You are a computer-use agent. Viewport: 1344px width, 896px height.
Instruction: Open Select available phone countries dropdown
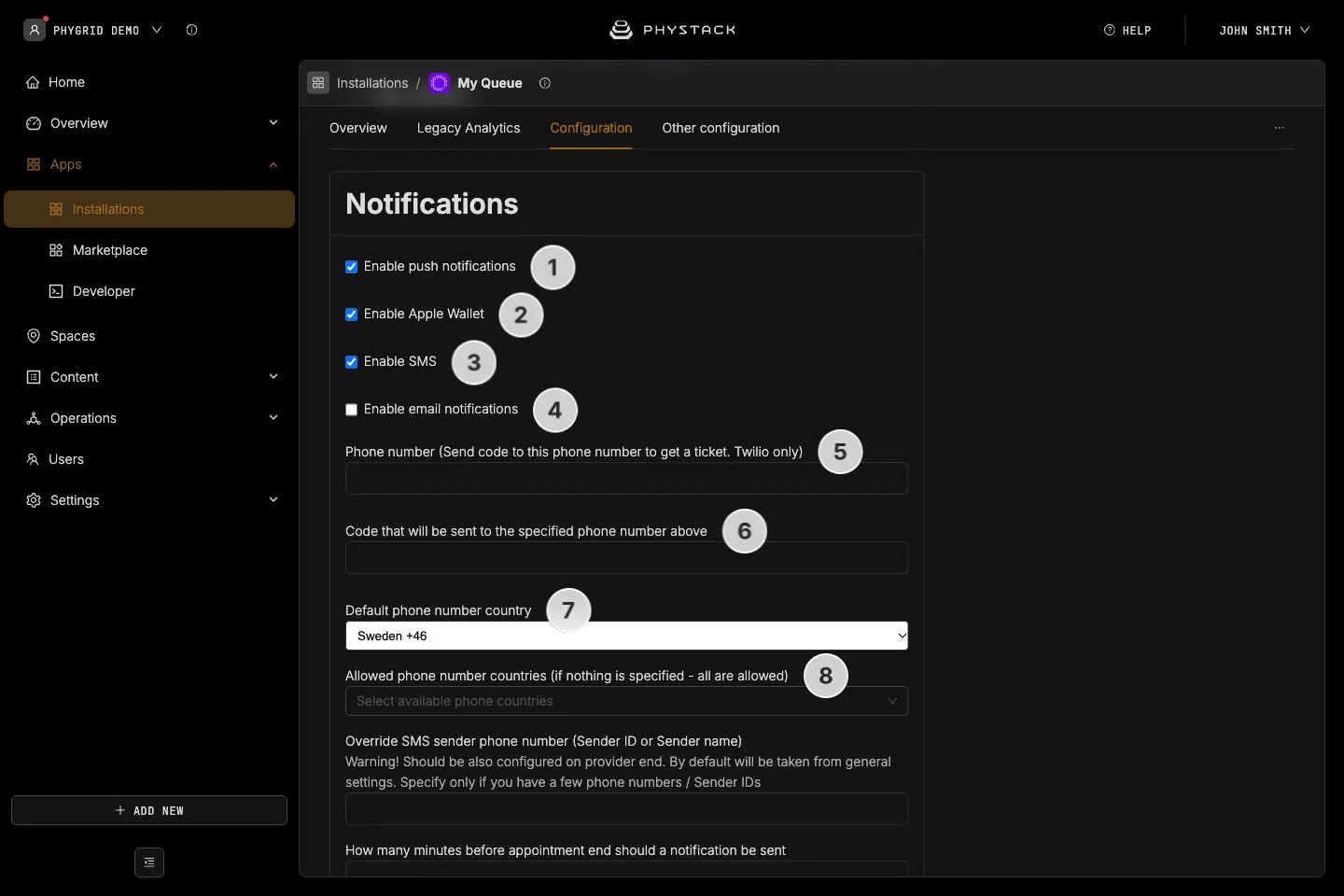[626, 701]
